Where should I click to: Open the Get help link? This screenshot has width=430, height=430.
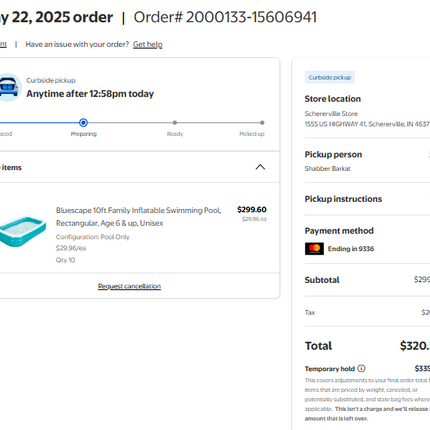(148, 44)
